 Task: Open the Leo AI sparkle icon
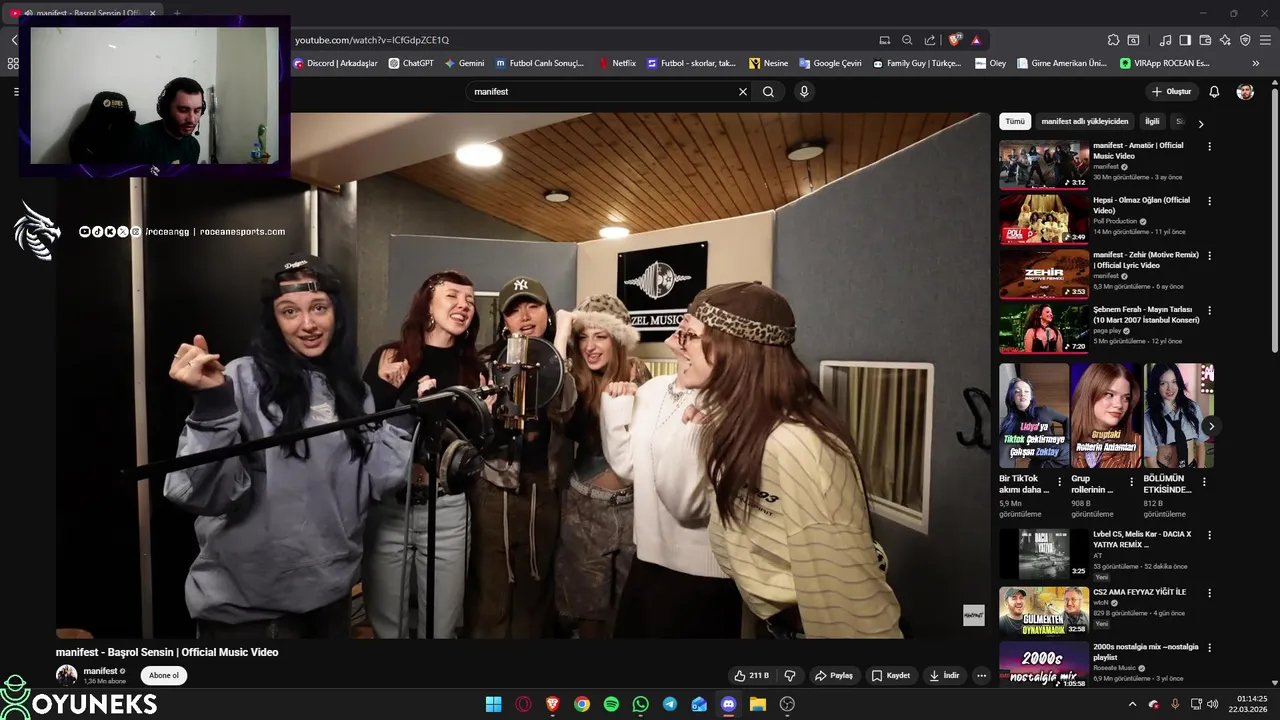1225,40
